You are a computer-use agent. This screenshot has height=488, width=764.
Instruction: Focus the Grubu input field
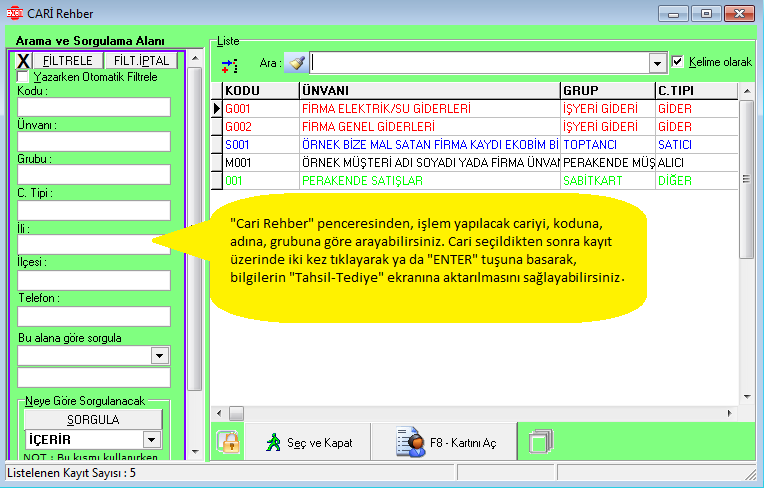(x=94, y=174)
